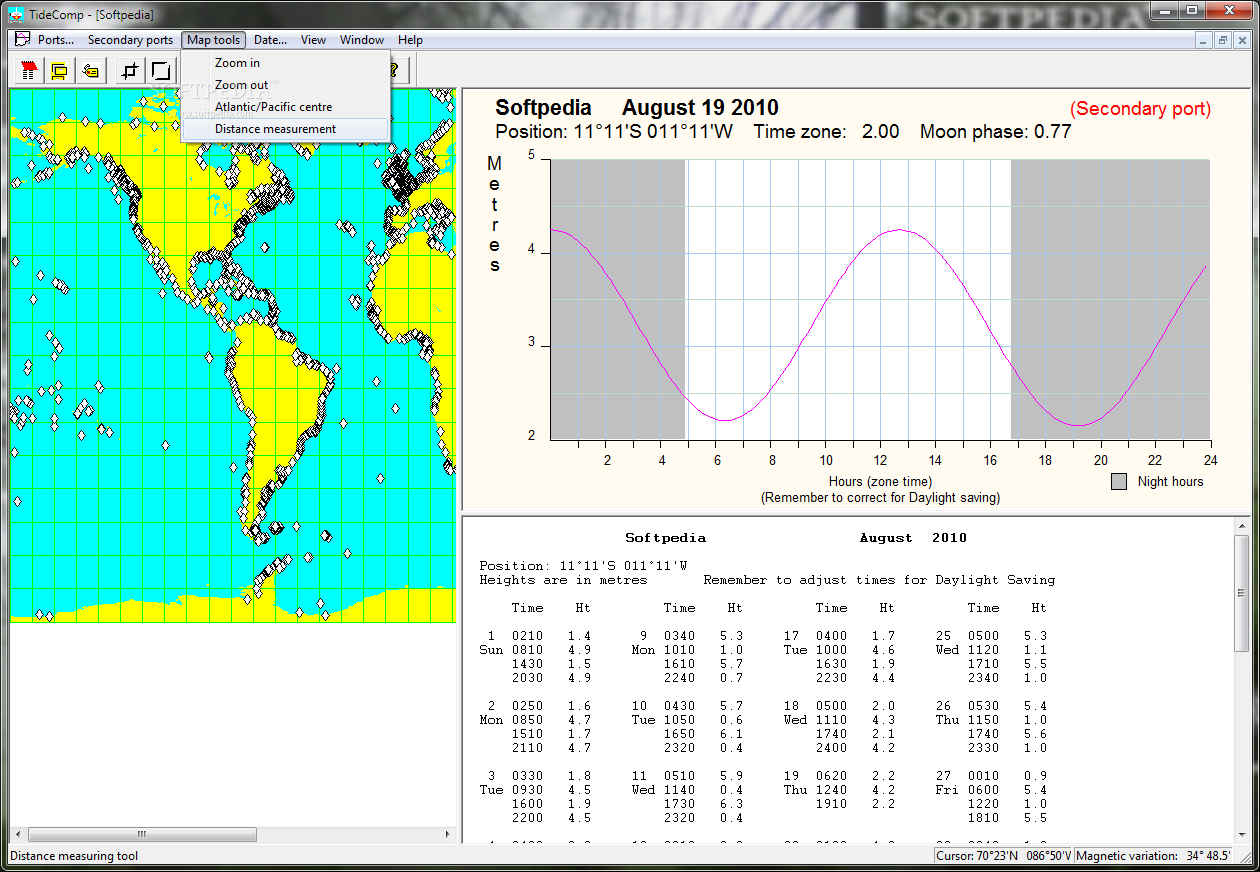1260x872 pixels.
Task: Click 'Hours (zone time)' axis label
Action: (880, 482)
